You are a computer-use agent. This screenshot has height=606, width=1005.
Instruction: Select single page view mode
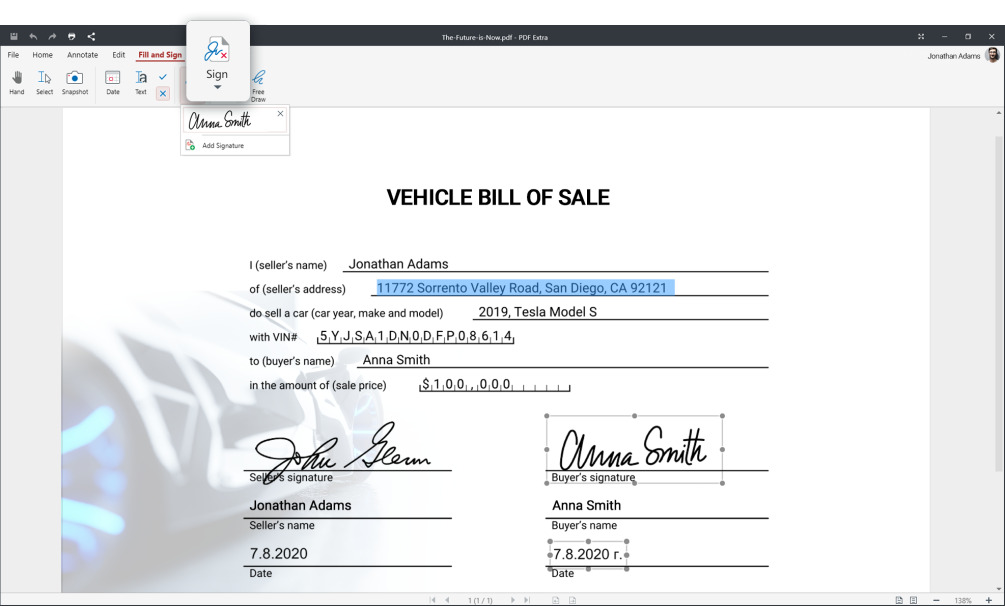click(899, 600)
